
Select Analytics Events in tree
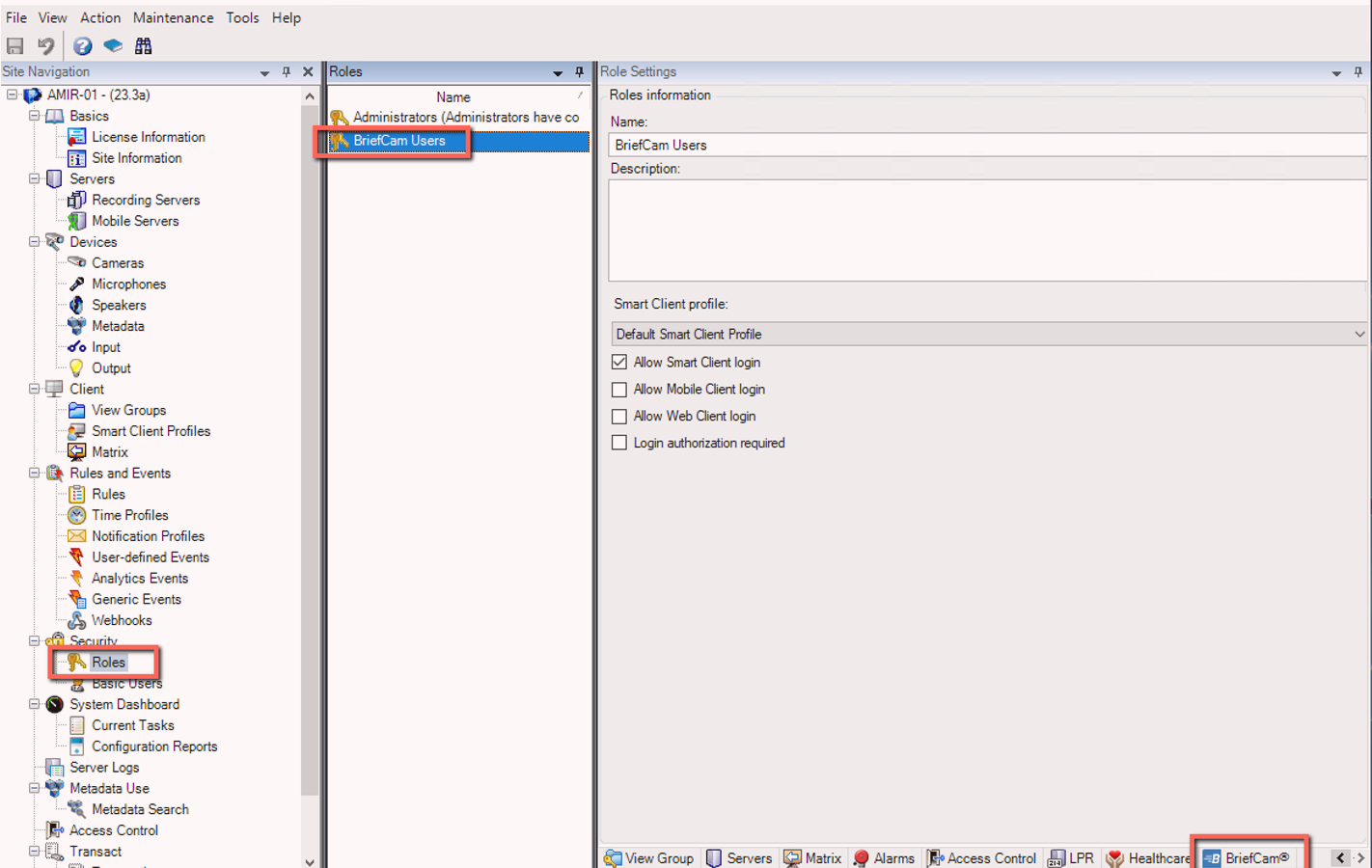point(140,579)
